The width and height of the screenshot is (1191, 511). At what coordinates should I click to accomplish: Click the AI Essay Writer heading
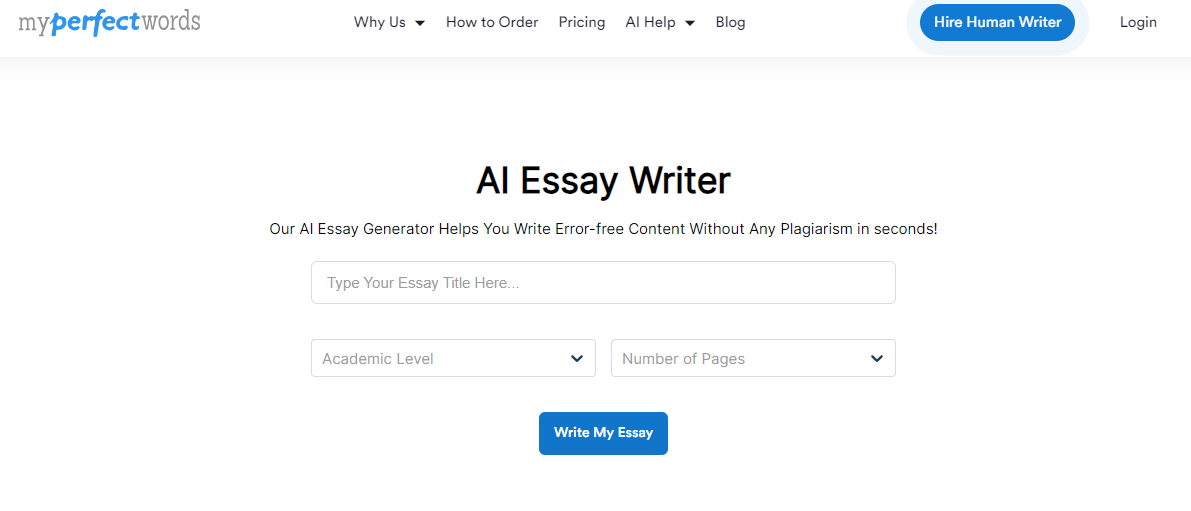click(x=603, y=181)
